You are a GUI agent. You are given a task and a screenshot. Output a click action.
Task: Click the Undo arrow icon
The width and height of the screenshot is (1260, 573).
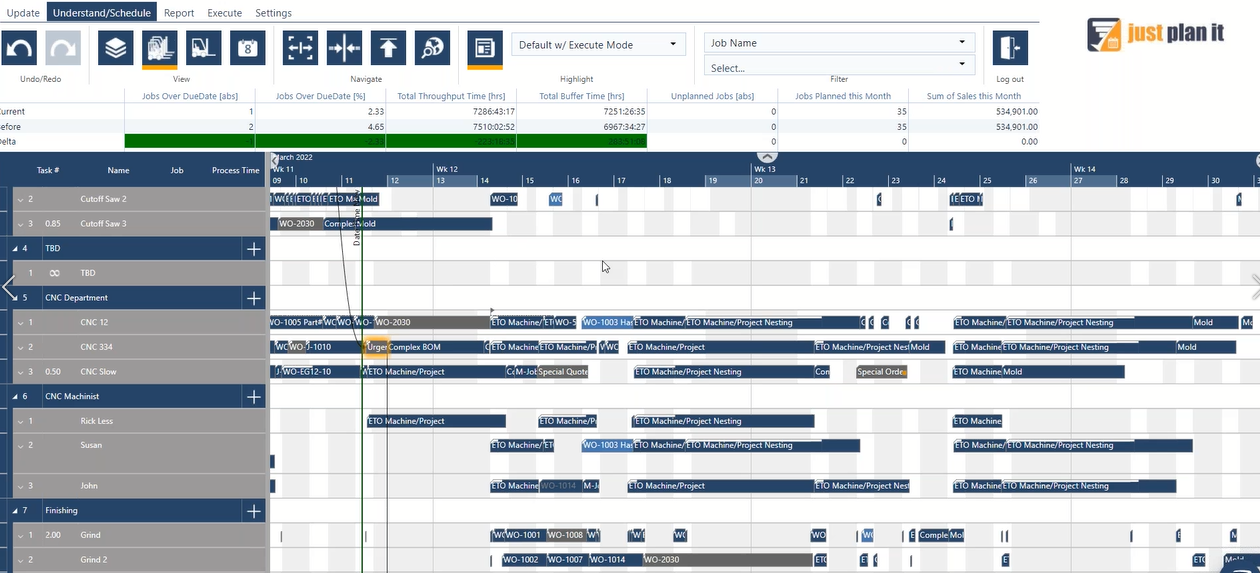click(x=20, y=48)
